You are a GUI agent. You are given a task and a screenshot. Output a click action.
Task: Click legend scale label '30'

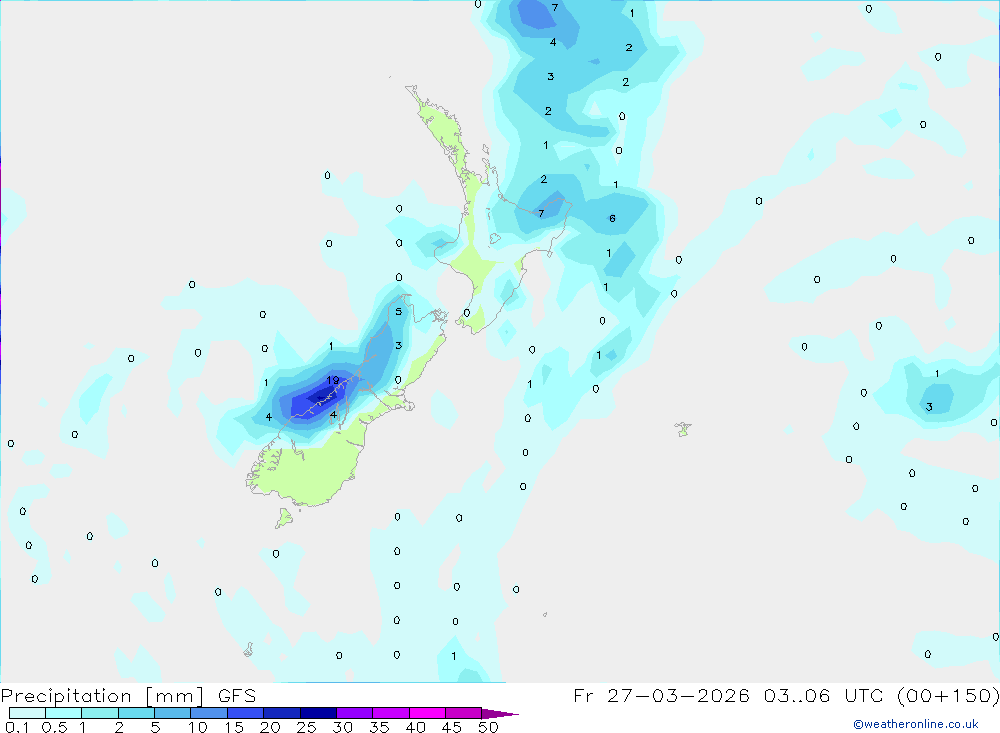(x=343, y=727)
